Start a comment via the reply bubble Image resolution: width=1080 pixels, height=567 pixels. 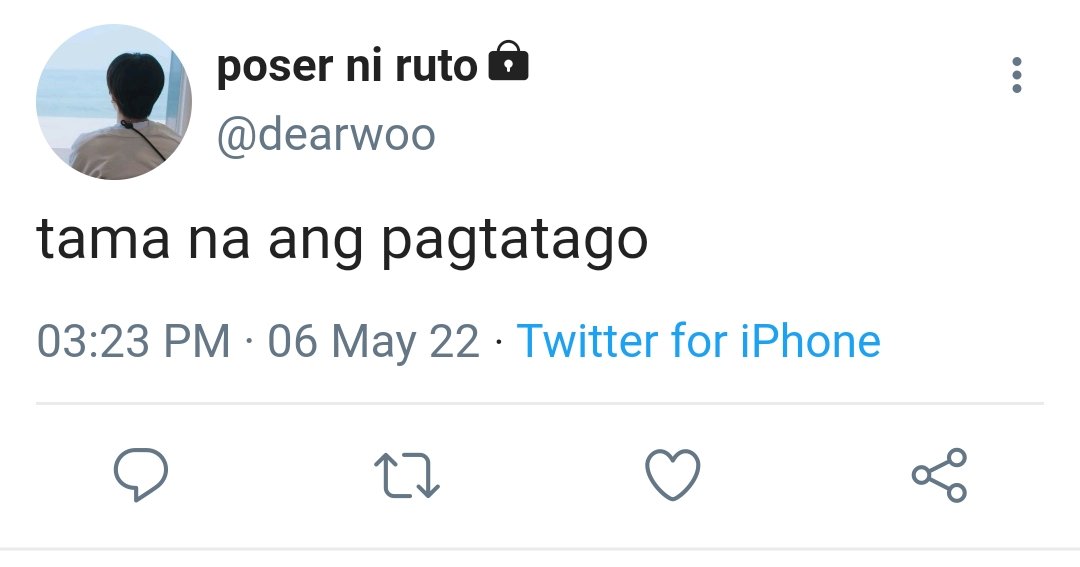(x=141, y=474)
